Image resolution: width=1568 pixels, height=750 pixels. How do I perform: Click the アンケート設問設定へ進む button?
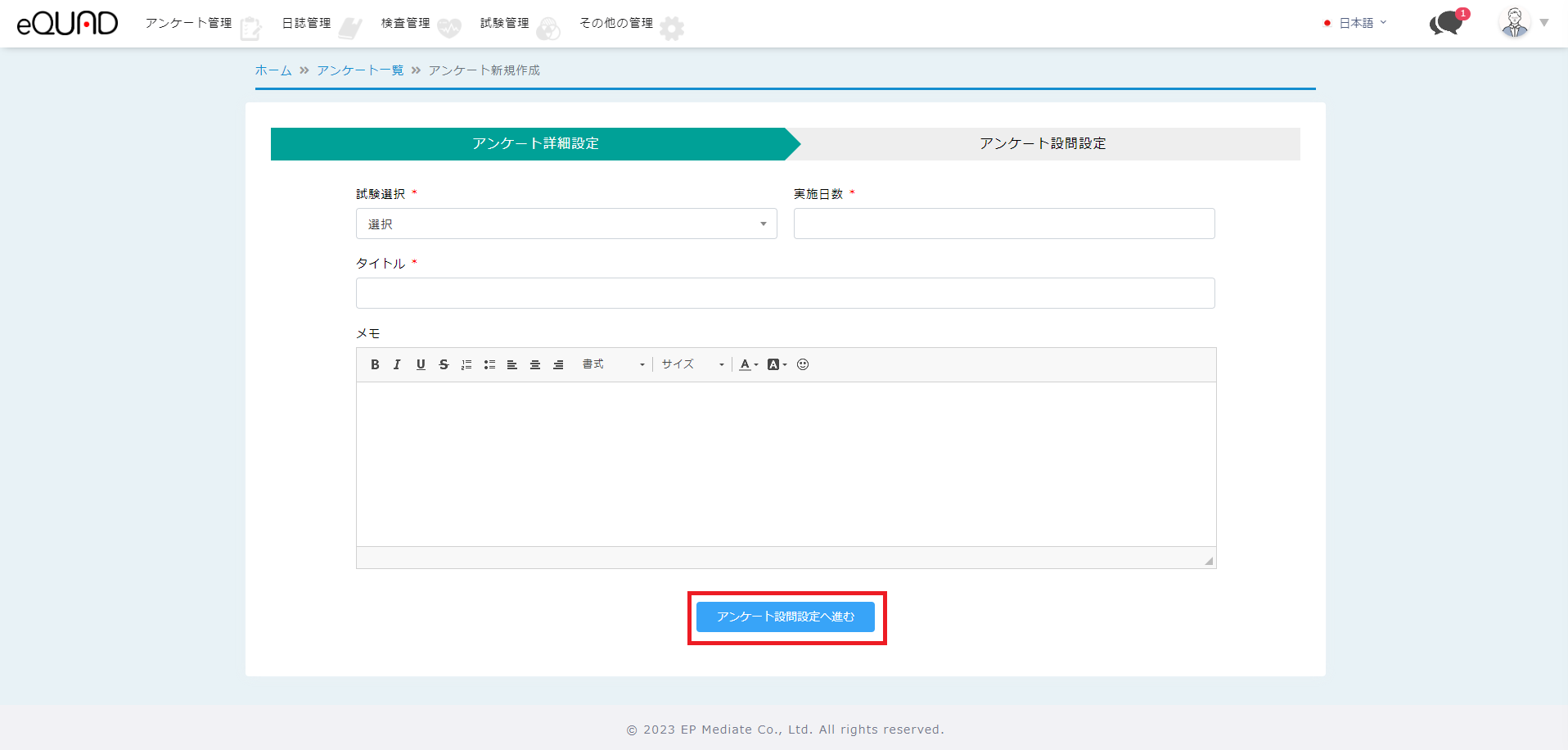click(785, 617)
